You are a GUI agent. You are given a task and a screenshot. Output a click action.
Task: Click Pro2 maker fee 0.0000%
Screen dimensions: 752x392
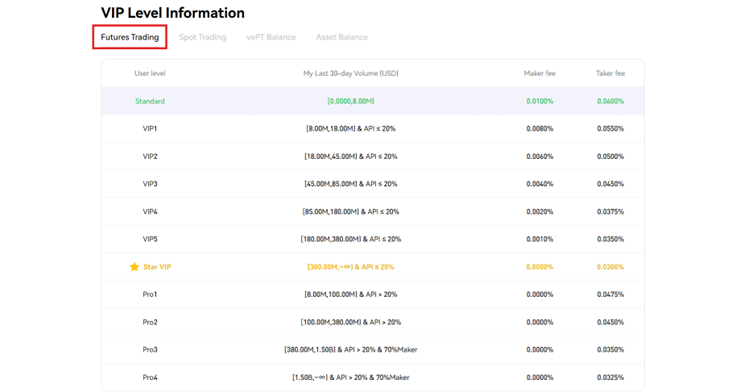coord(540,322)
